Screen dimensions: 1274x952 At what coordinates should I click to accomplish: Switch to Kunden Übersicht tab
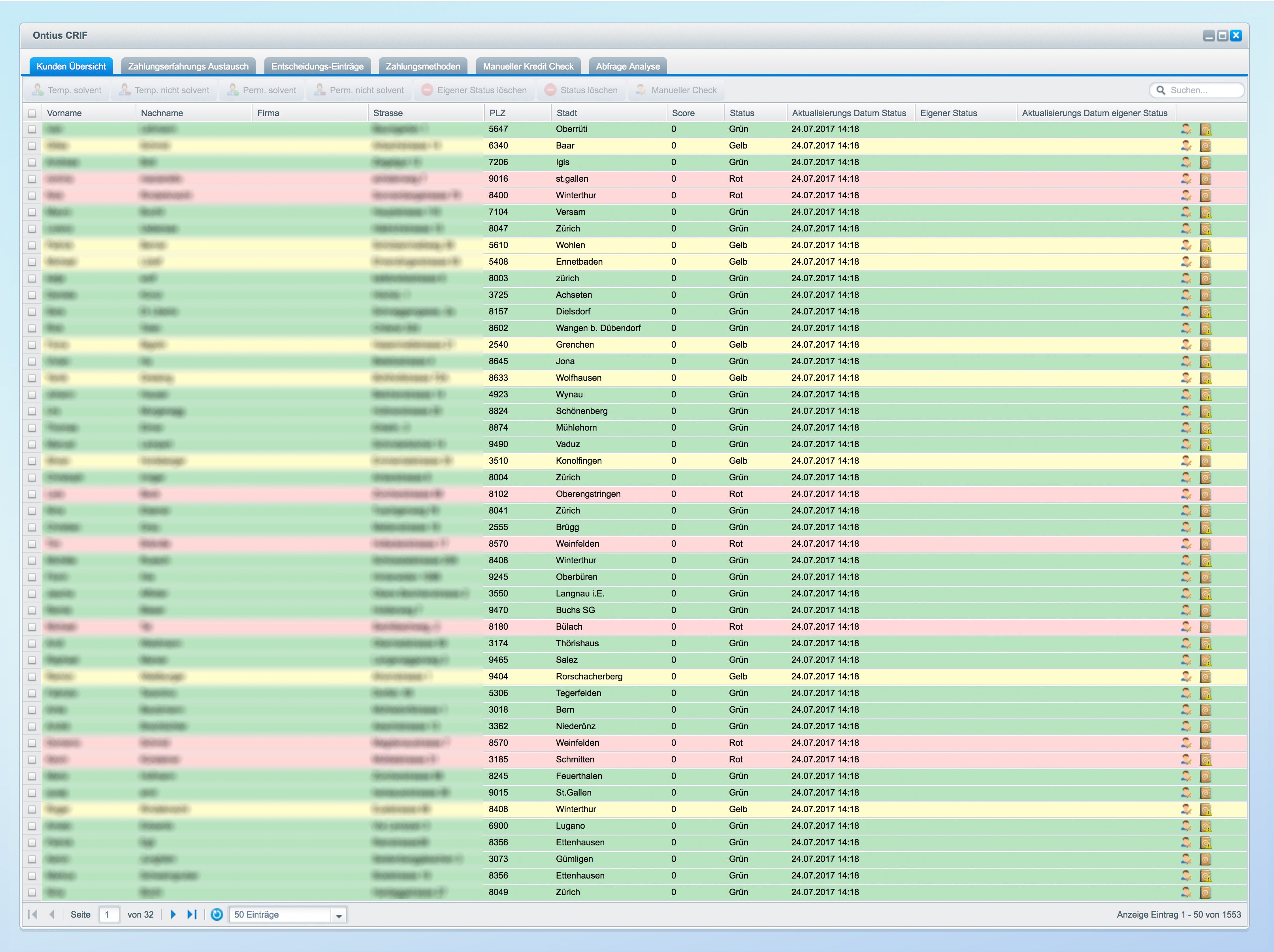coord(71,66)
